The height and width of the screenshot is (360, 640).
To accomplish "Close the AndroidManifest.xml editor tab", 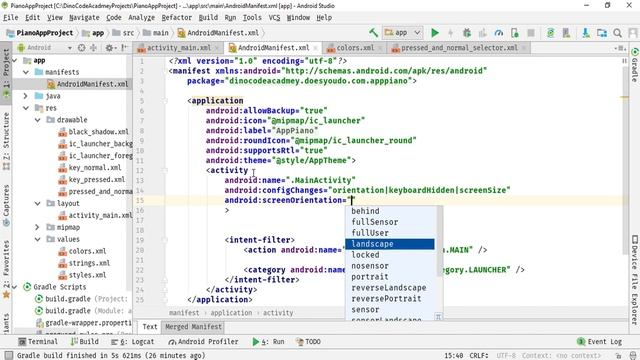I will 315,48.
